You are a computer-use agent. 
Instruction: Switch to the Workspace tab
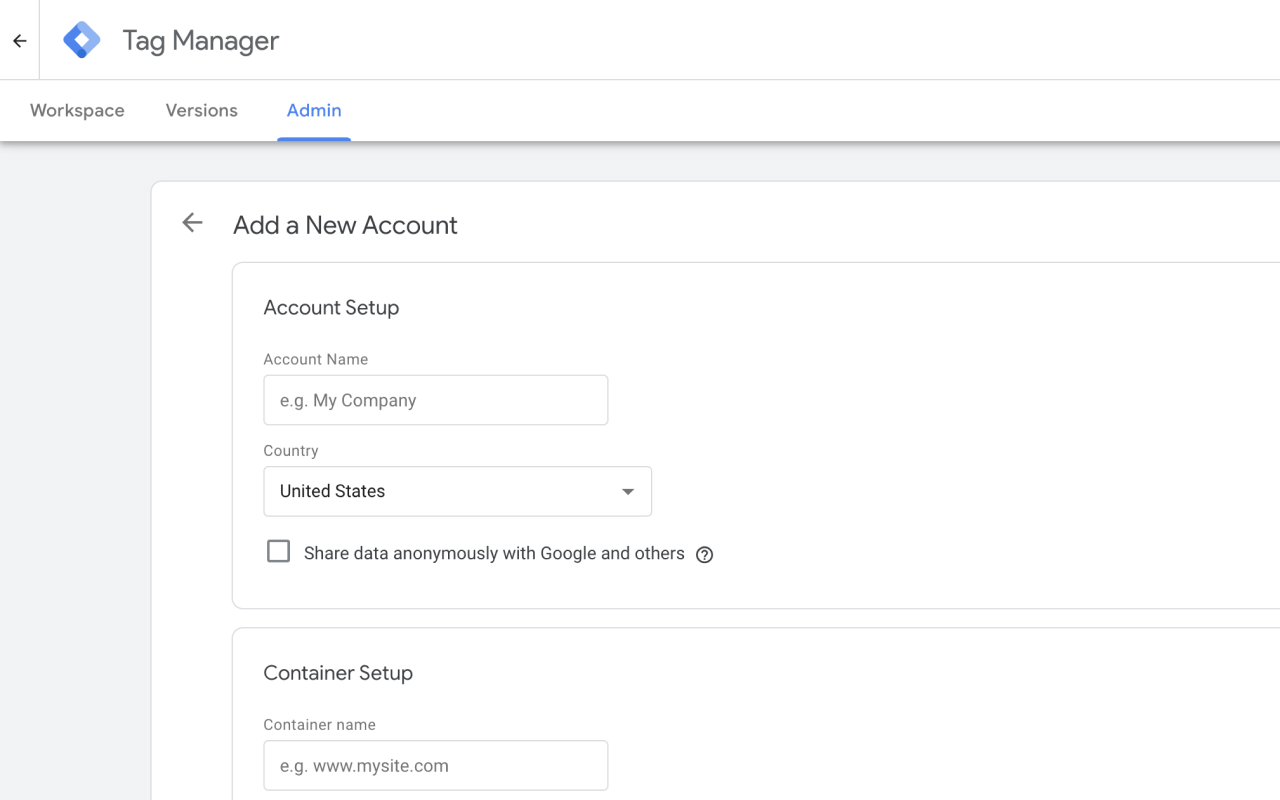(x=77, y=111)
